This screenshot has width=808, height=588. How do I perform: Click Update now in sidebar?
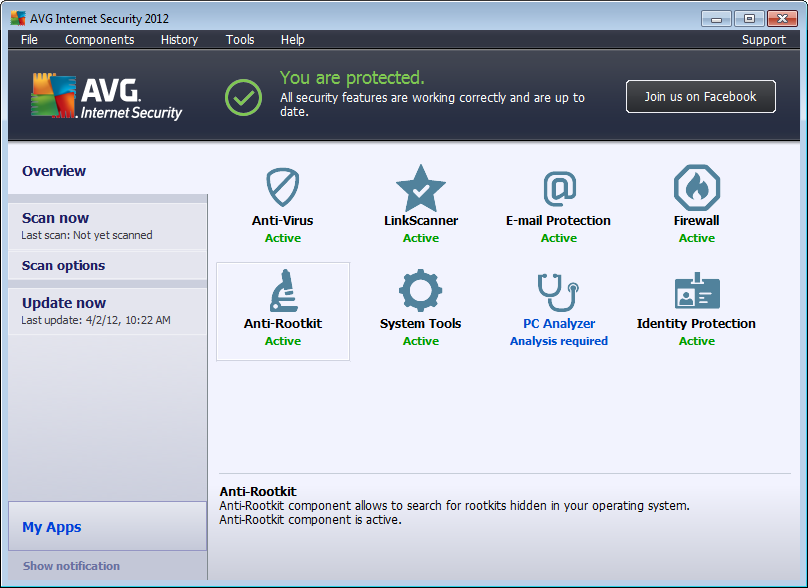point(64,303)
